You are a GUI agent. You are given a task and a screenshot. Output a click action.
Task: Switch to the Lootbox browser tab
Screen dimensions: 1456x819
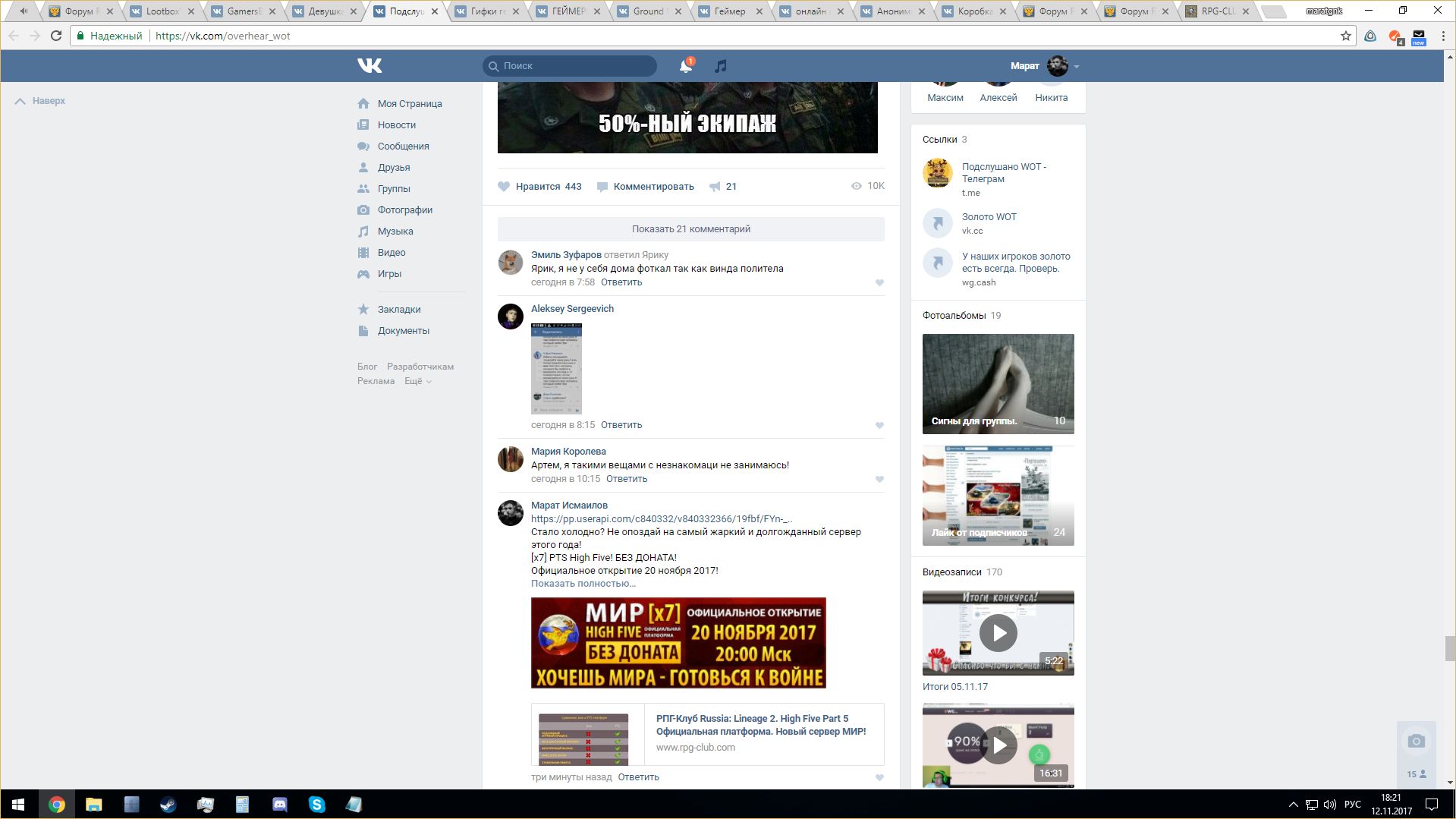[162, 11]
